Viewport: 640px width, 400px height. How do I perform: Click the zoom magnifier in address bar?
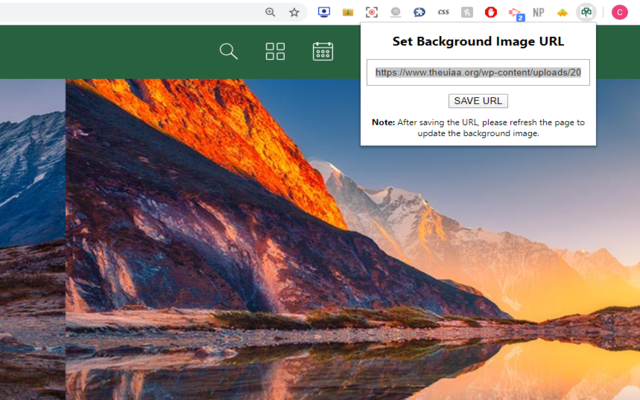point(270,12)
